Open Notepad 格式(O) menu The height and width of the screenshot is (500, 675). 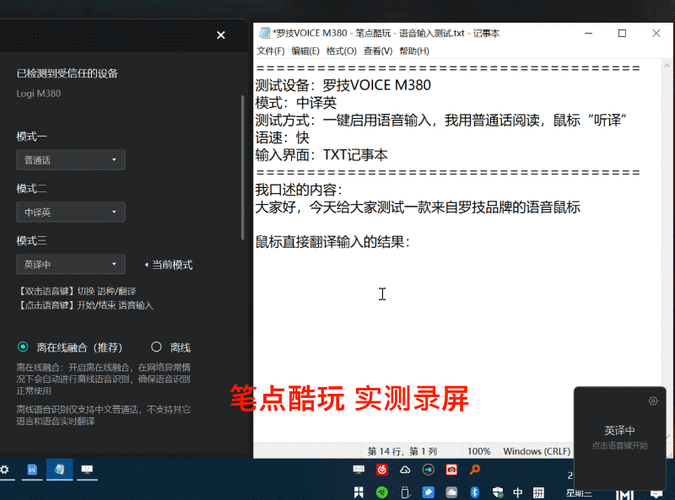pos(341,51)
